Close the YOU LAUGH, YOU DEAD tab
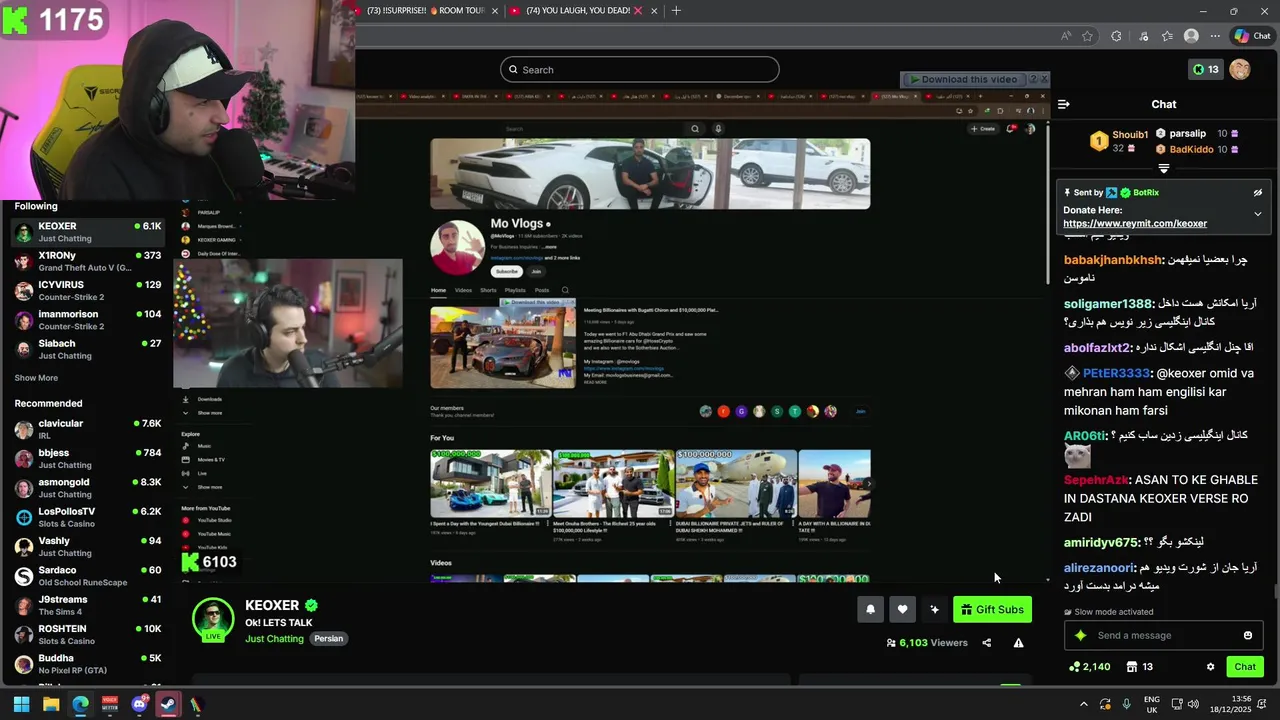The width and height of the screenshot is (1280, 720). tap(654, 11)
